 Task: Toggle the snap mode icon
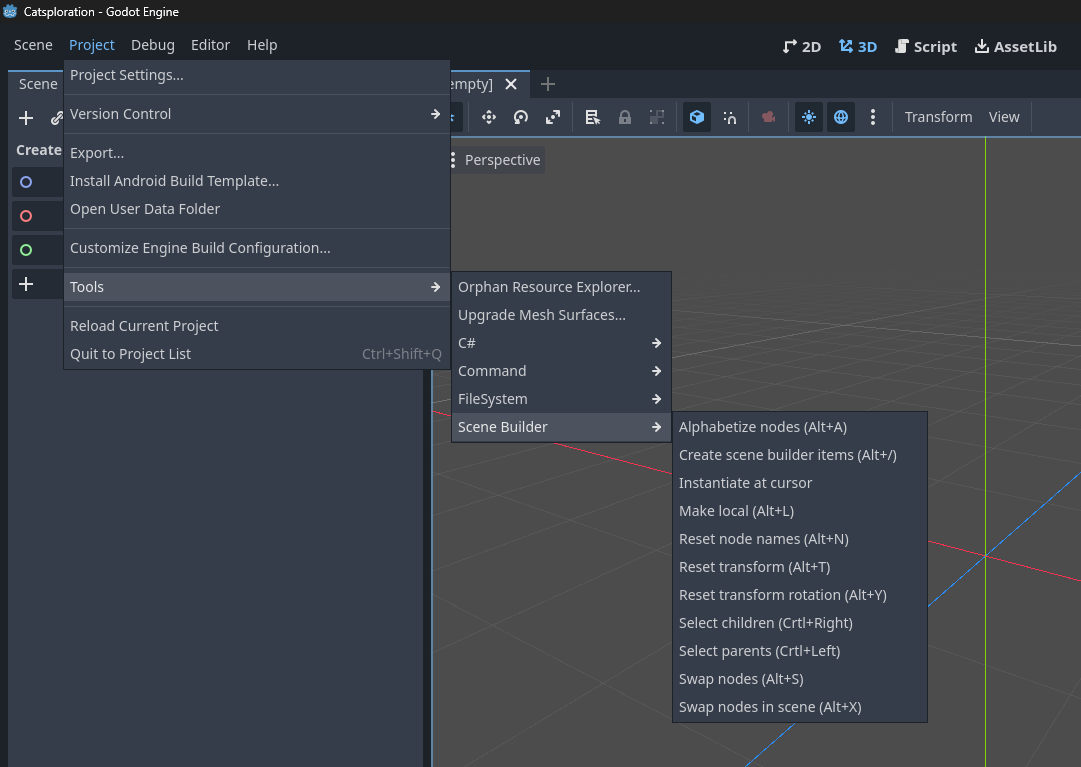pyautogui.click(x=729, y=117)
